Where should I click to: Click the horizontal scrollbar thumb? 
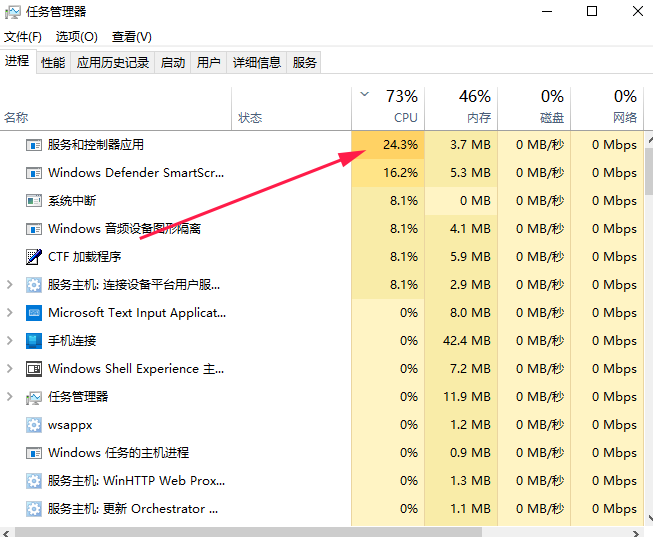click(249, 532)
